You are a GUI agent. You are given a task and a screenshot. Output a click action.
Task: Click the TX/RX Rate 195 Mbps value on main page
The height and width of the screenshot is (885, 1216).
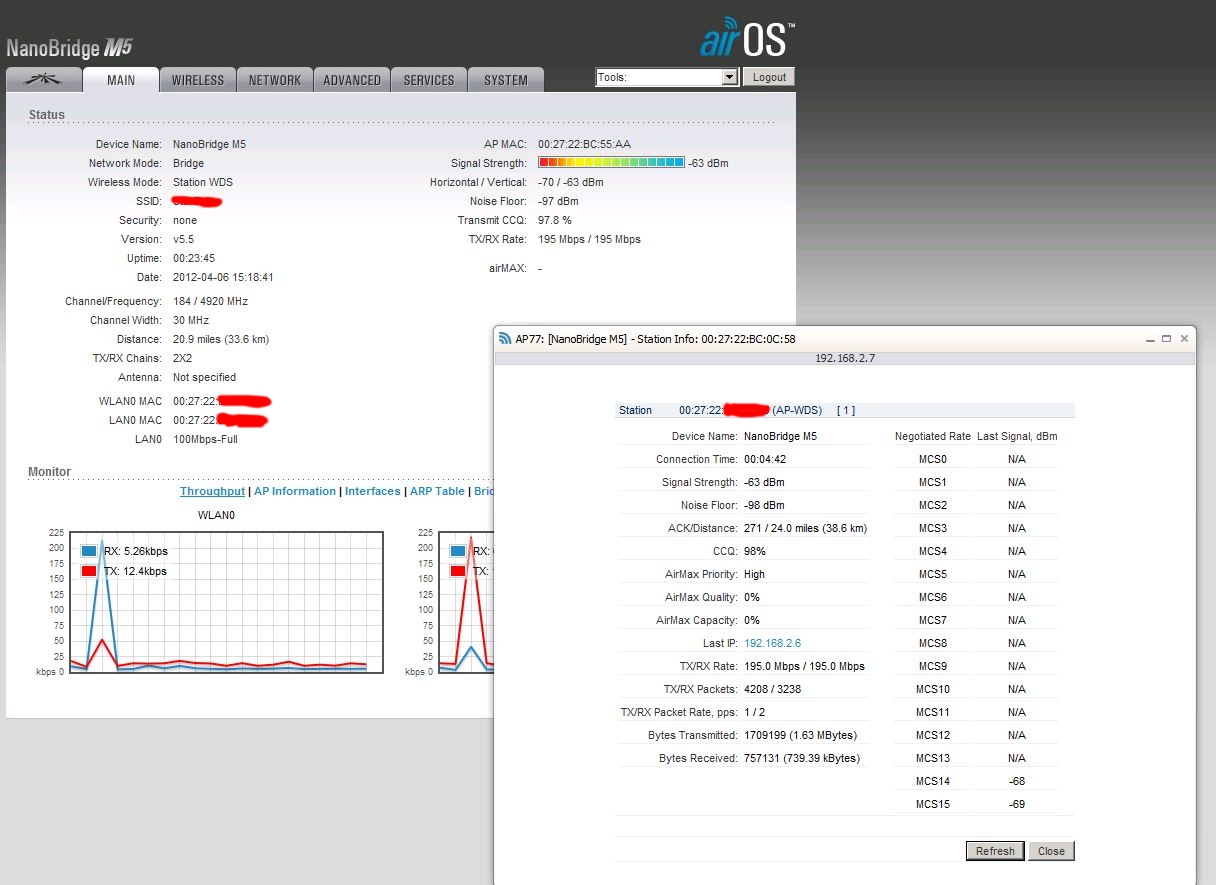(589, 239)
